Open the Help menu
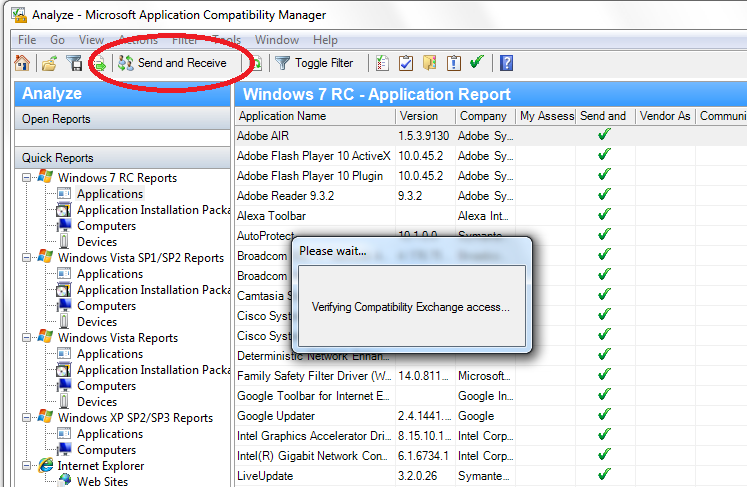The image size is (747, 487). [x=325, y=40]
